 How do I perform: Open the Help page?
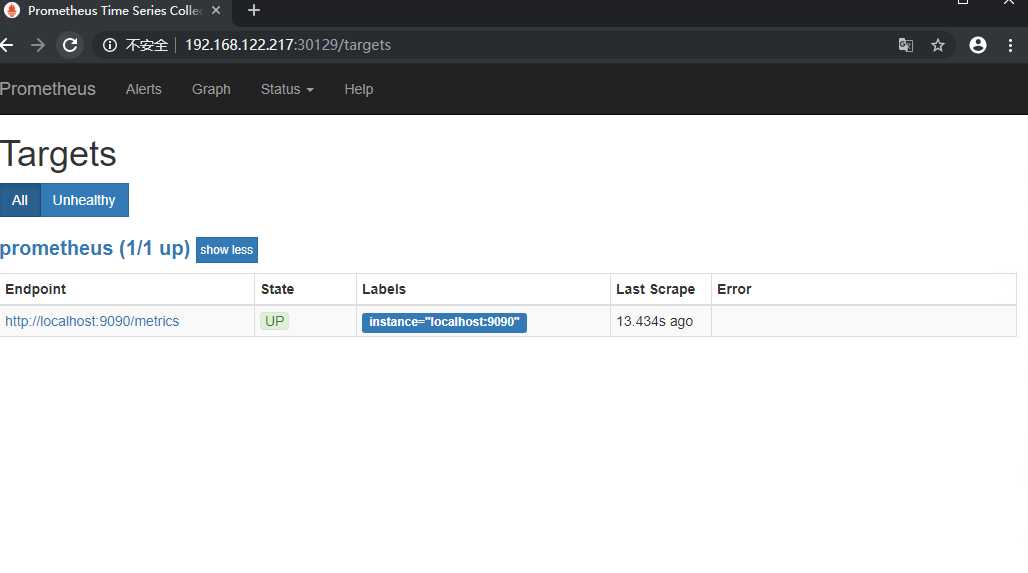click(359, 89)
